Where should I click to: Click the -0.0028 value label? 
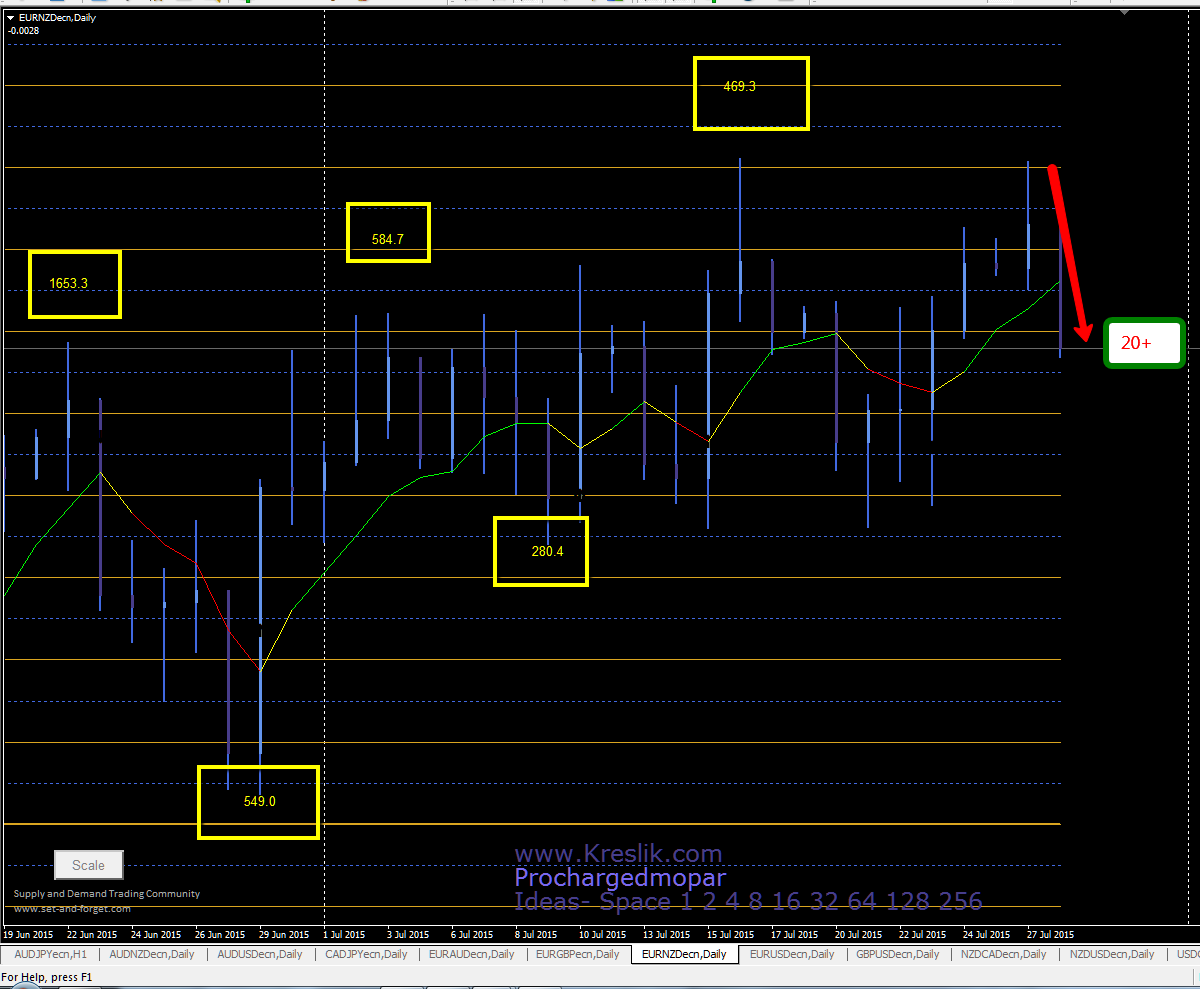pyautogui.click(x=24, y=31)
